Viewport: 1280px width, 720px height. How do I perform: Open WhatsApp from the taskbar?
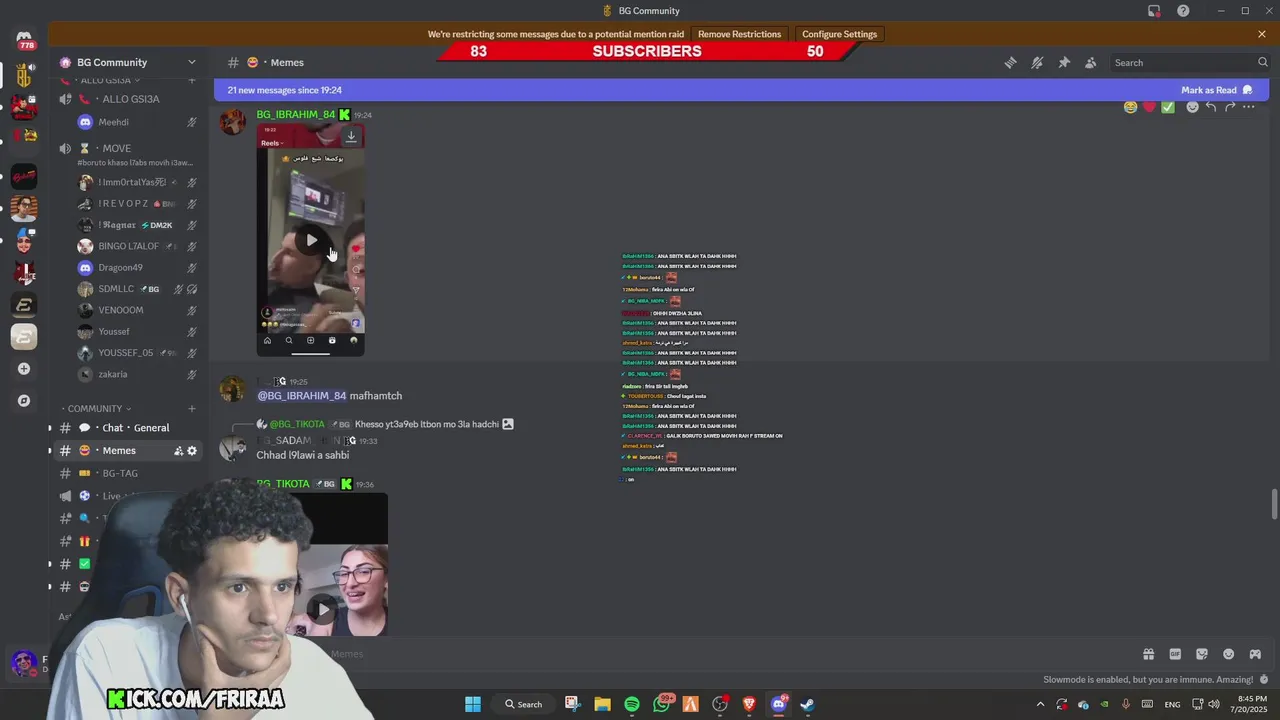pyautogui.click(x=661, y=704)
